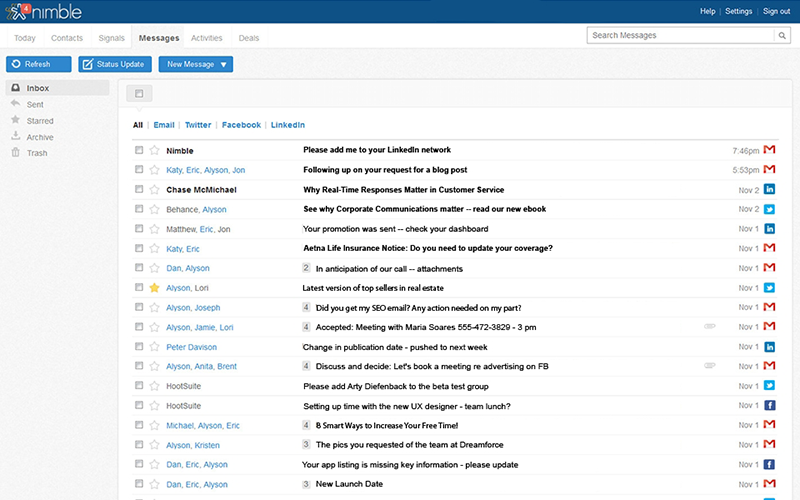Switch to the Today tab
The height and width of the screenshot is (500, 800).
pyautogui.click(x=24, y=38)
